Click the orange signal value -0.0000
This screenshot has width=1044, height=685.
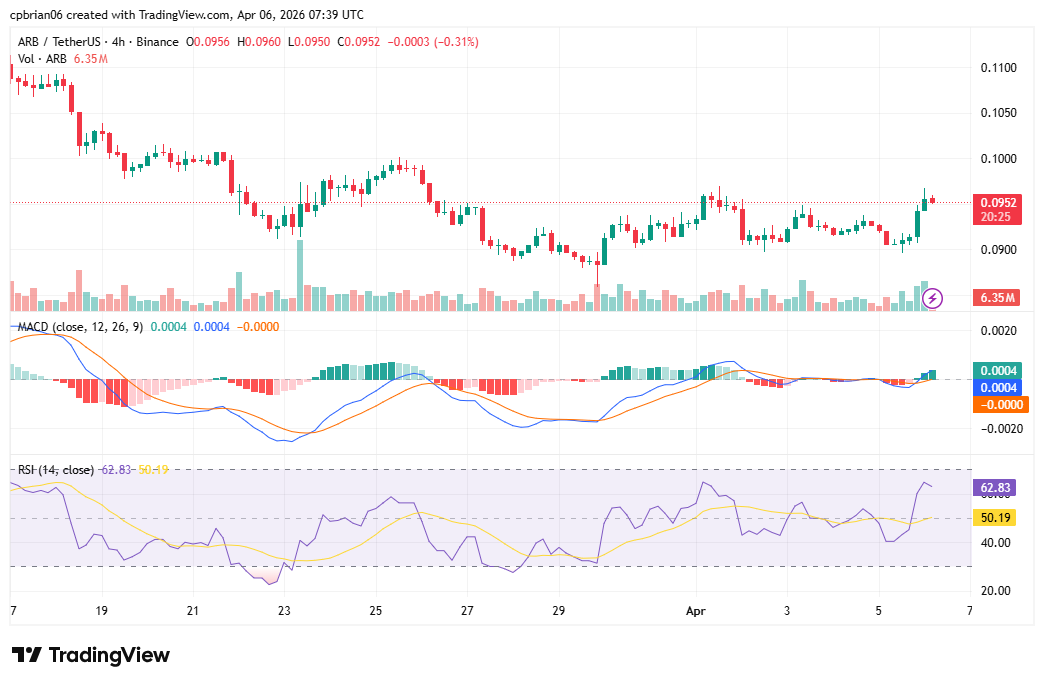[998, 405]
